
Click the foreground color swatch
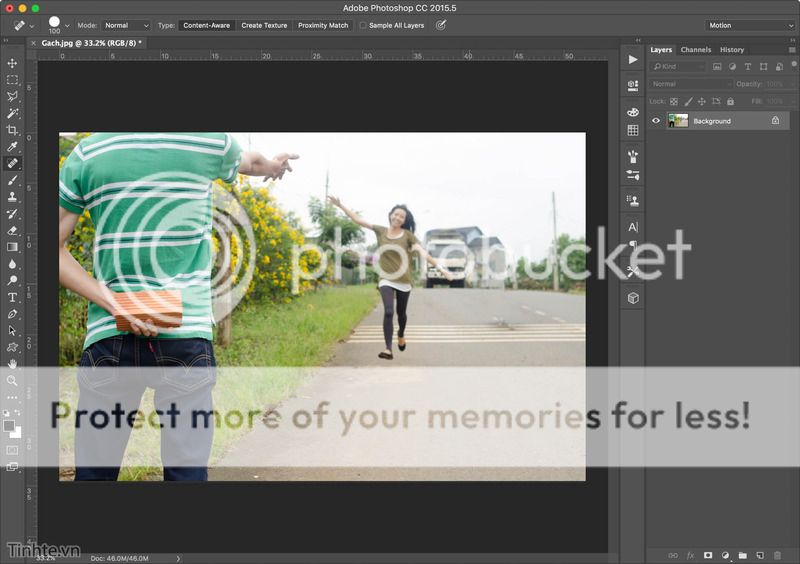9,425
